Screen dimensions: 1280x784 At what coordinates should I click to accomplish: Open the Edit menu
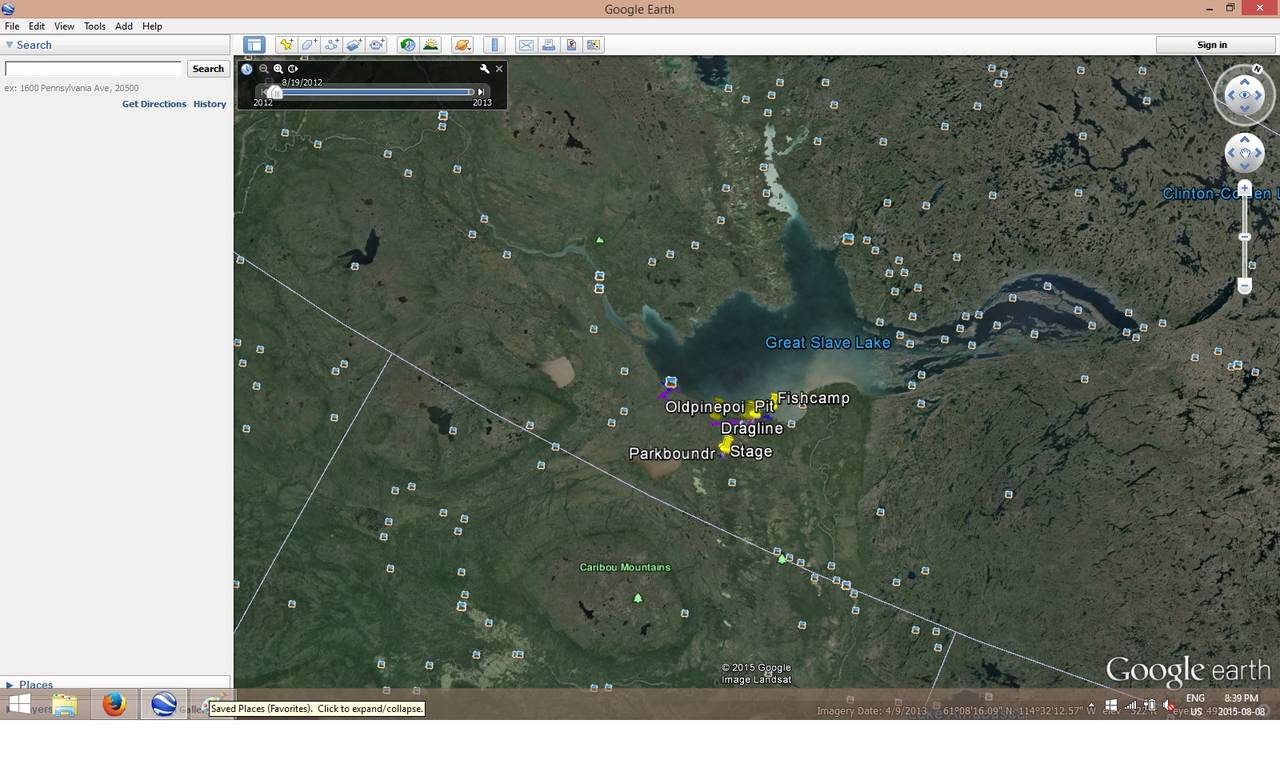(x=37, y=26)
